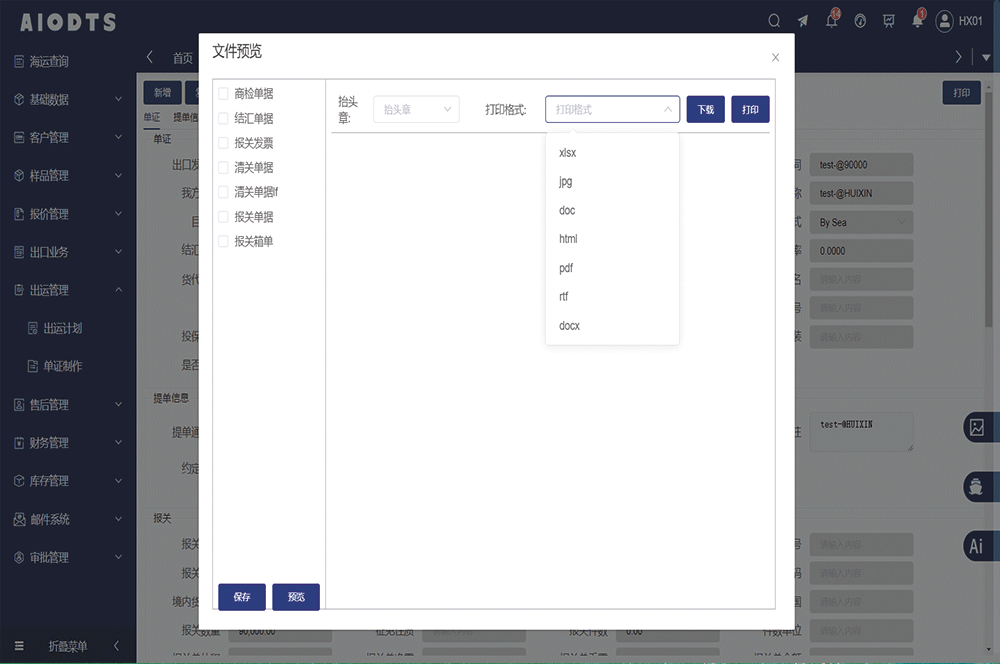Switch to the 首页 tab
Viewport: 1000px width, 664px height.
[183, 58]
